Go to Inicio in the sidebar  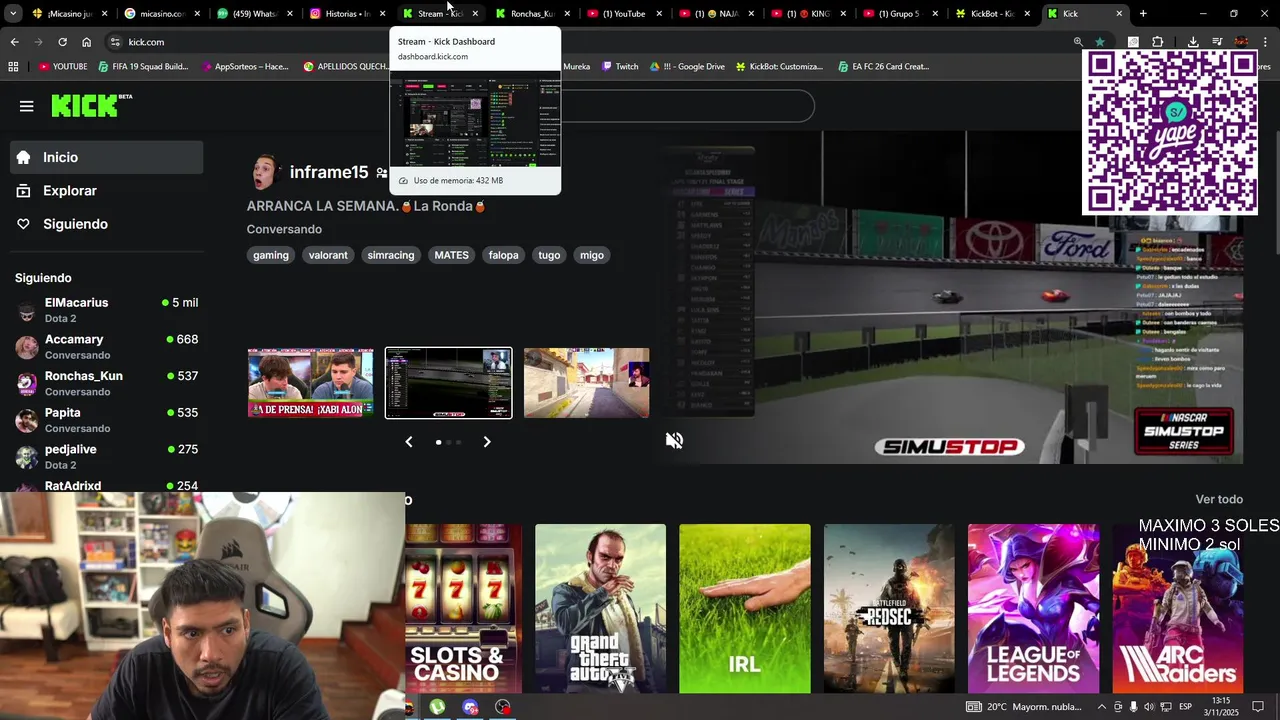(107, 157)
